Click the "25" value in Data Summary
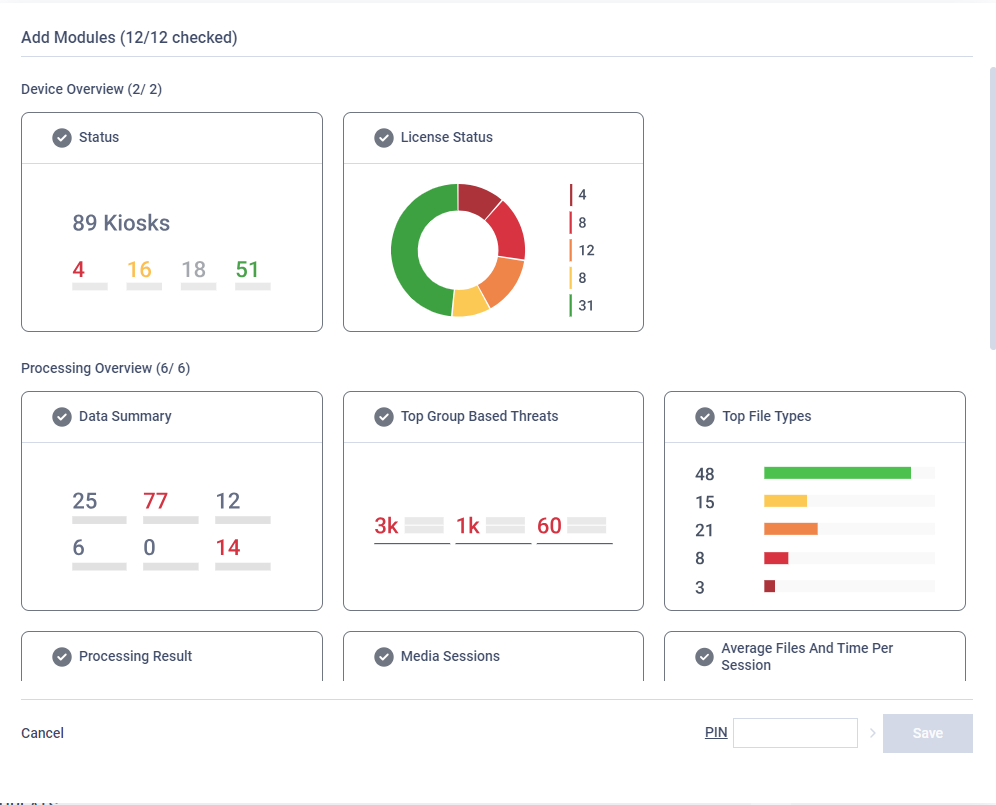Viewport: 996px width, 805px height. pos(84,501)
